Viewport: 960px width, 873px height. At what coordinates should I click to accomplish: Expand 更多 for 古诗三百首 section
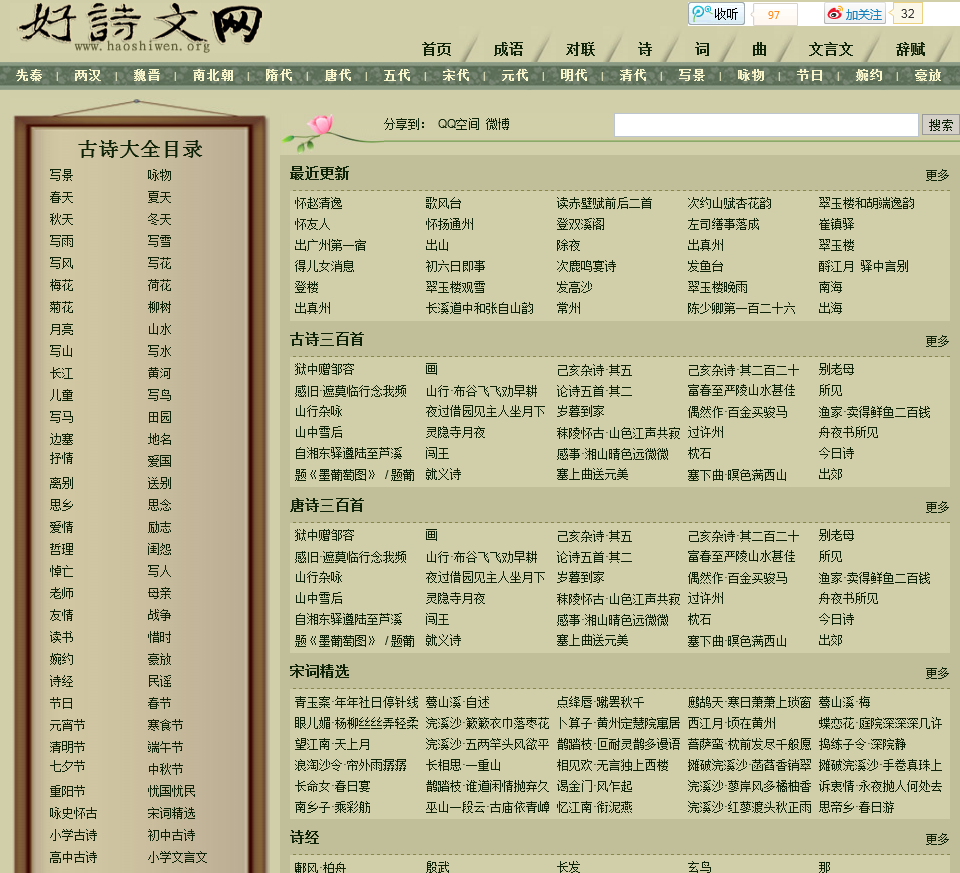coord(937,341)
